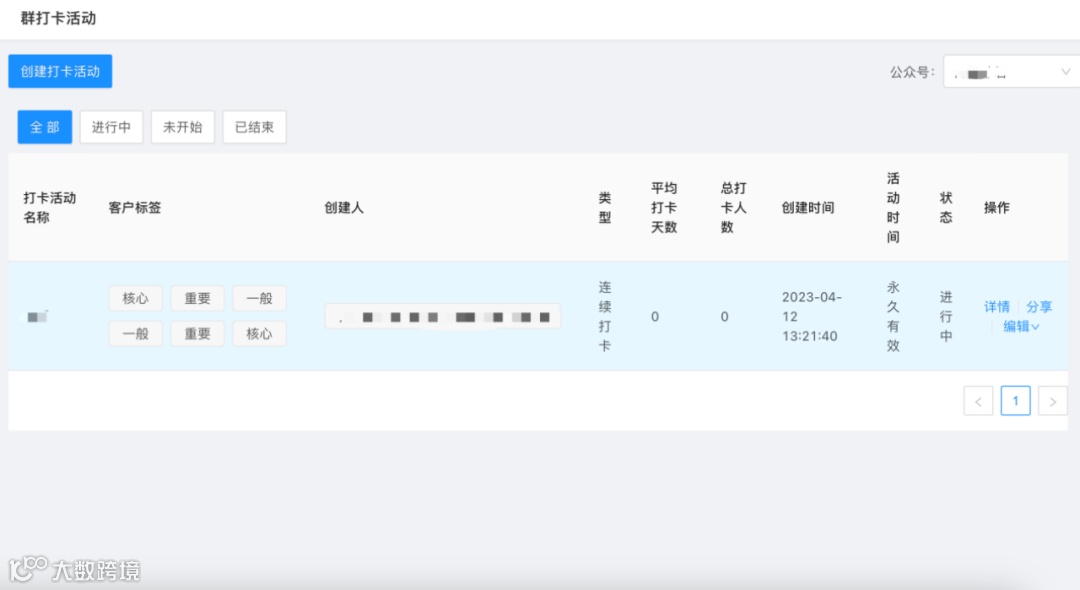Open the 公众号 dropdown selector

tap(1011, 72)
